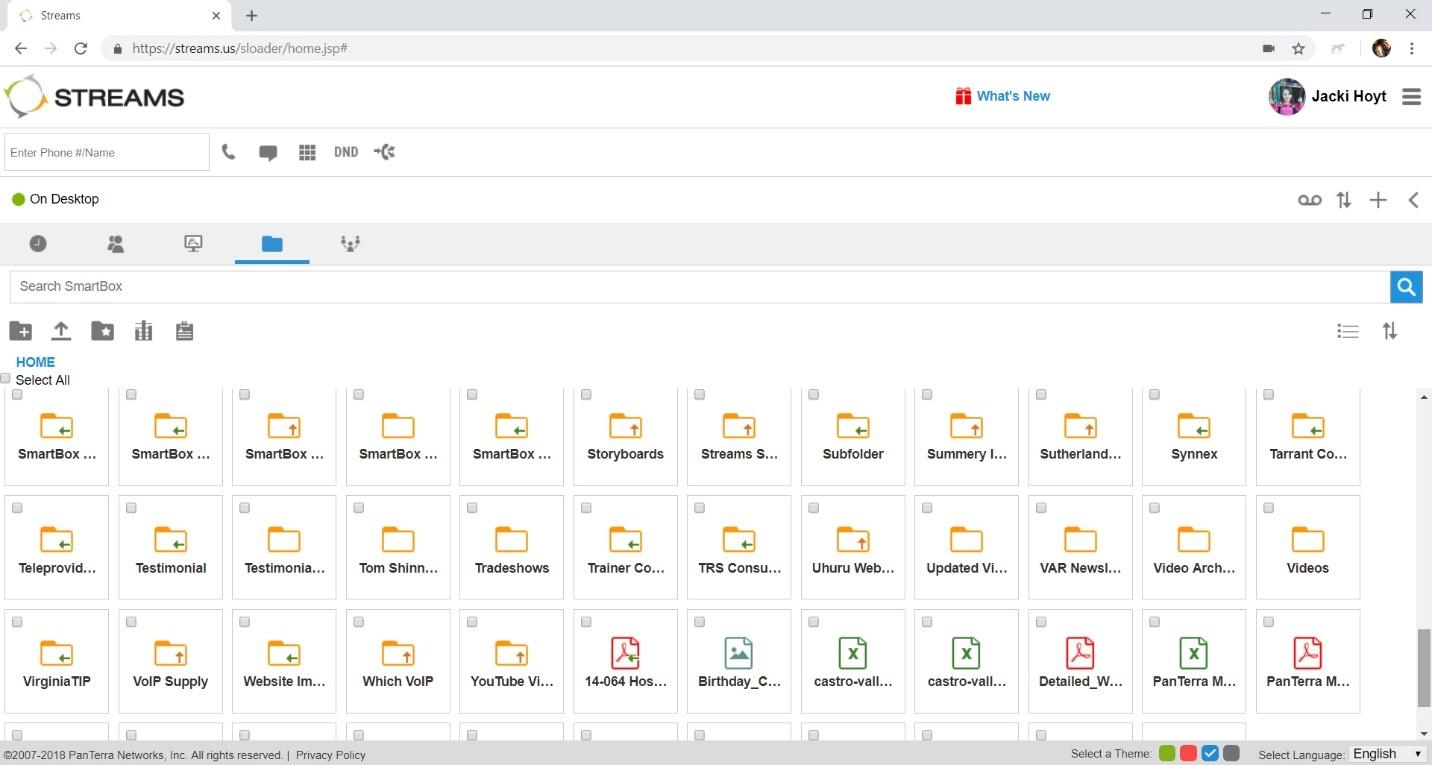Focus the Enter Phone #/Name field
Viewport: 1432px width, 765px height.
click(107, 152)
